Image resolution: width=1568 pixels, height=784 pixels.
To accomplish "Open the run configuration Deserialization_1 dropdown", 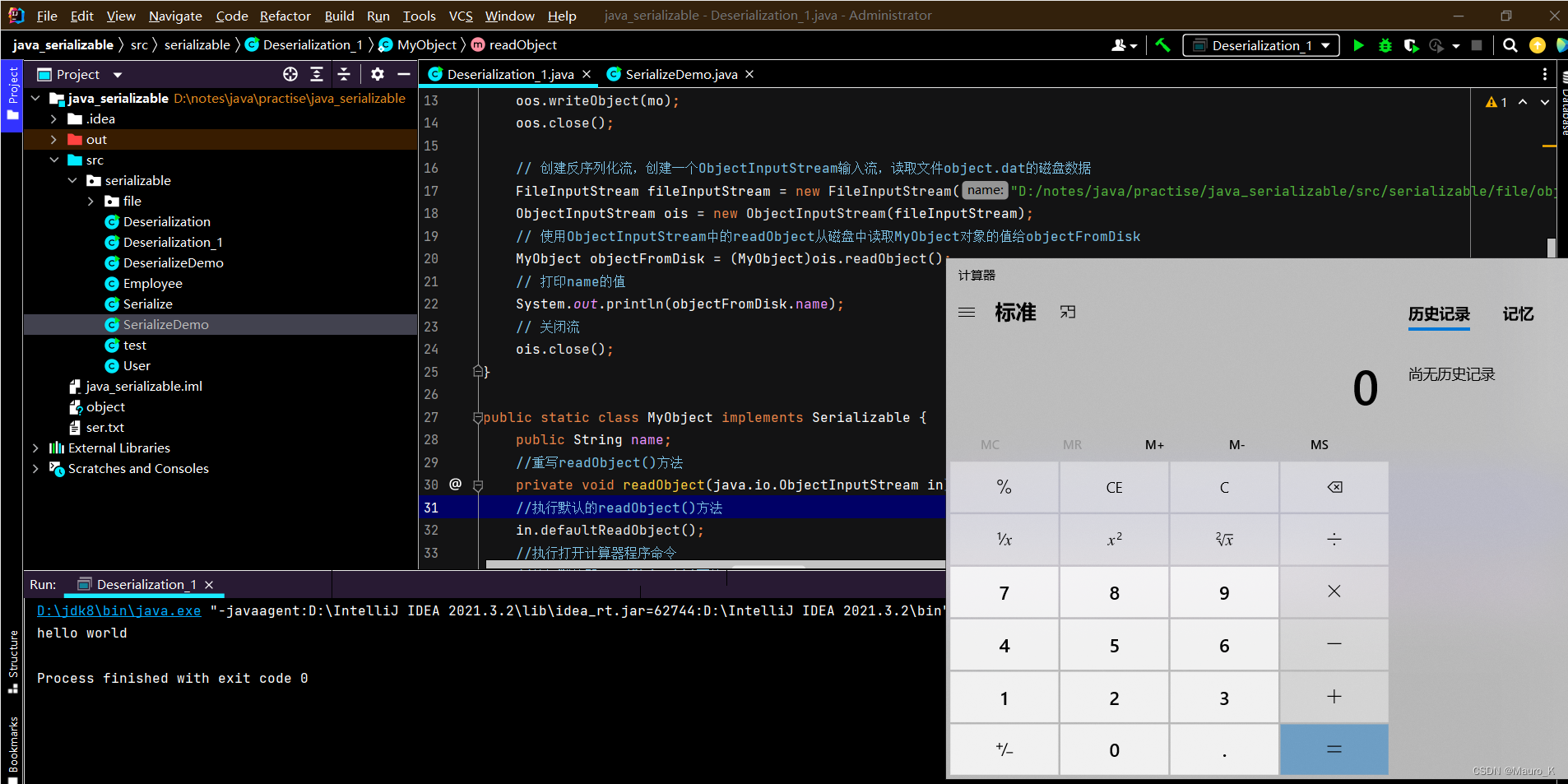I will pos(1260,45).
